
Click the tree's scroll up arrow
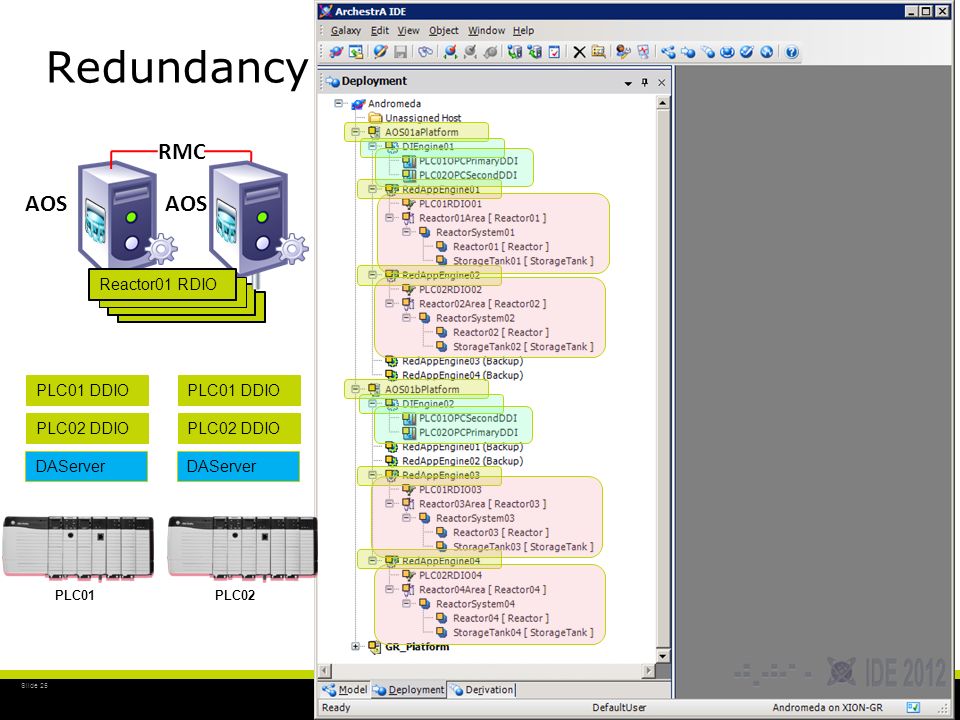click(662, 103)
